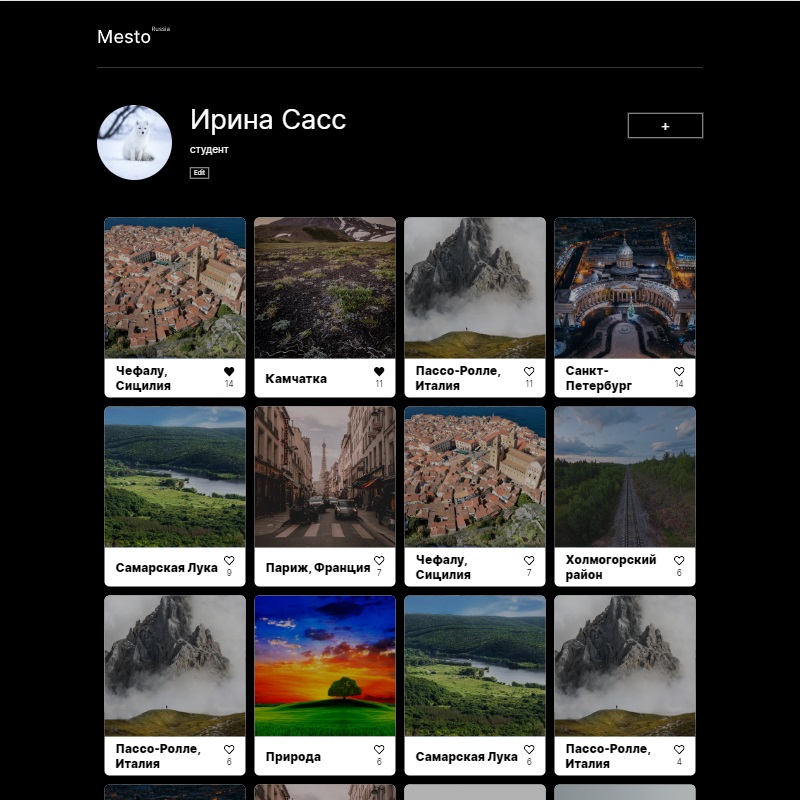Like the Чефалу card showing 7 likes
This screenshot has width=800, height=800.
point(529,561)
